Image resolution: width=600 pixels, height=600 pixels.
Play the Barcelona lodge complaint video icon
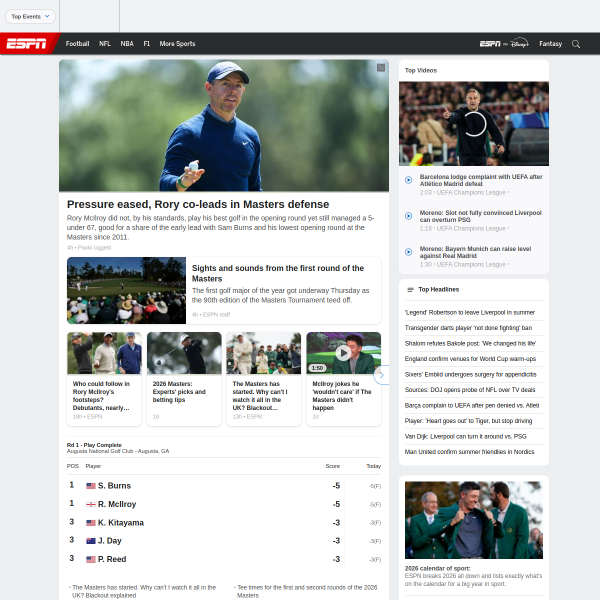point(408,180)
